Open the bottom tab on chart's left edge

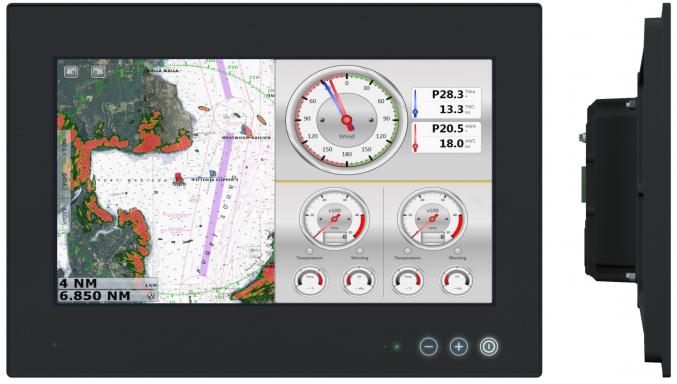click(x=64, y=217)
